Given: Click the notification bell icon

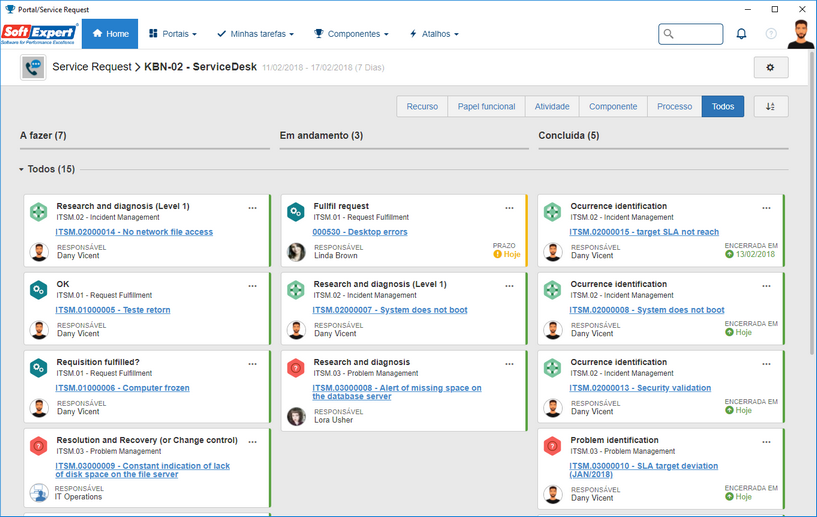Looking at the screenshot, I should tap(741, 34).
